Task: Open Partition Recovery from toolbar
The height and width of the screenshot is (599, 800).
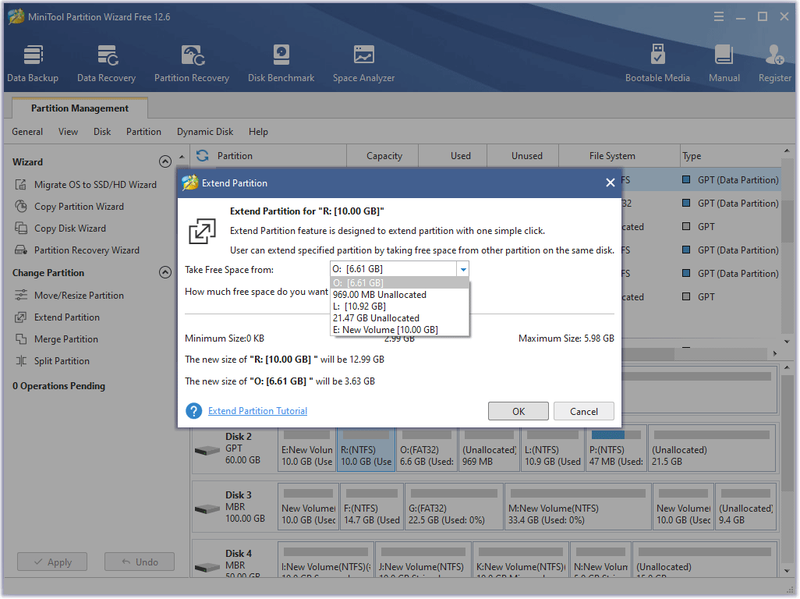Action: click(x=191, y=63)
